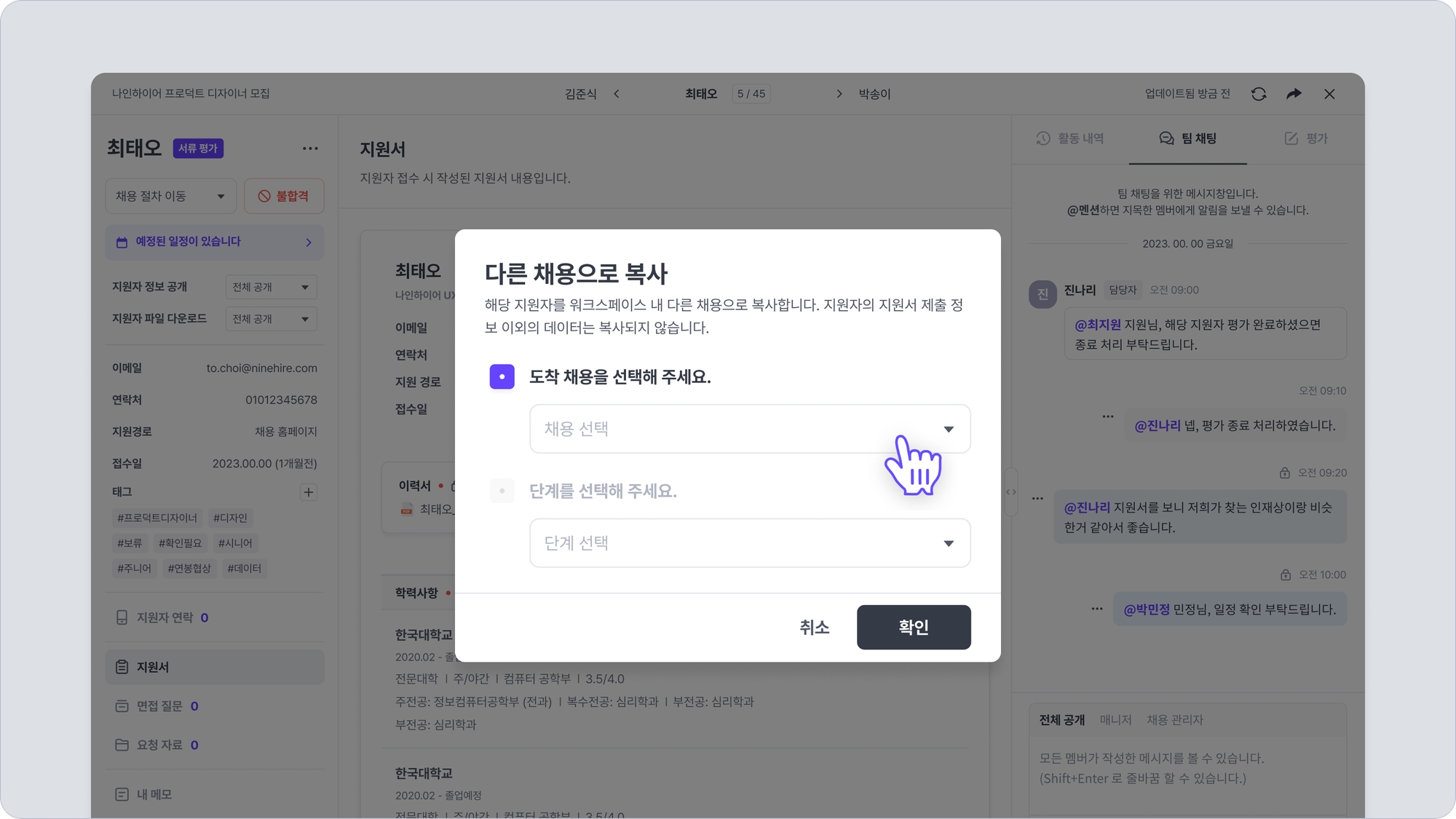This screenshot has height=819, width=1456.
Task: Open the 단계 선택 dropdown
Action: (x=749, y=543)
